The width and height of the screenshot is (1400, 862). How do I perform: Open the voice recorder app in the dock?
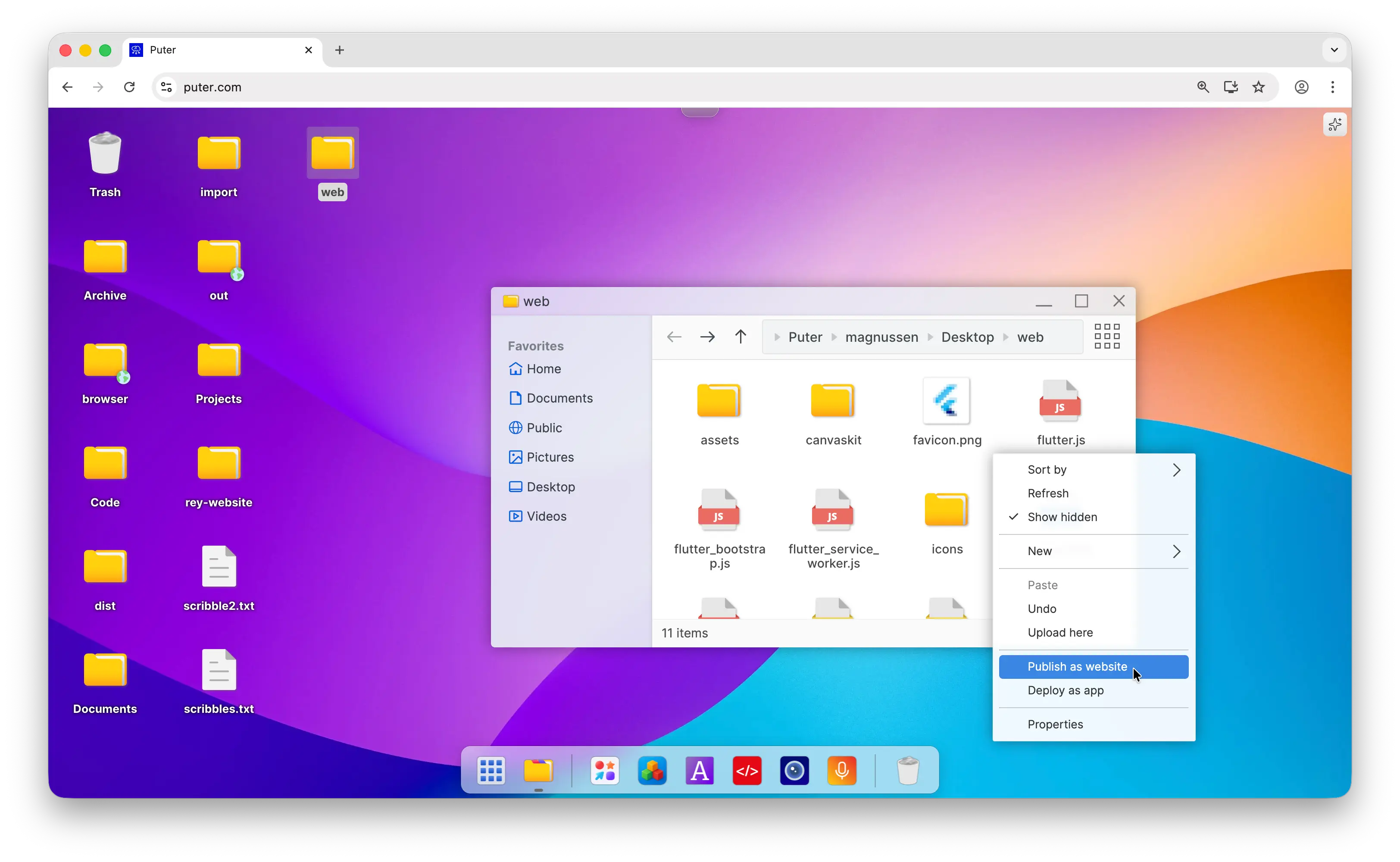point(842,771)
